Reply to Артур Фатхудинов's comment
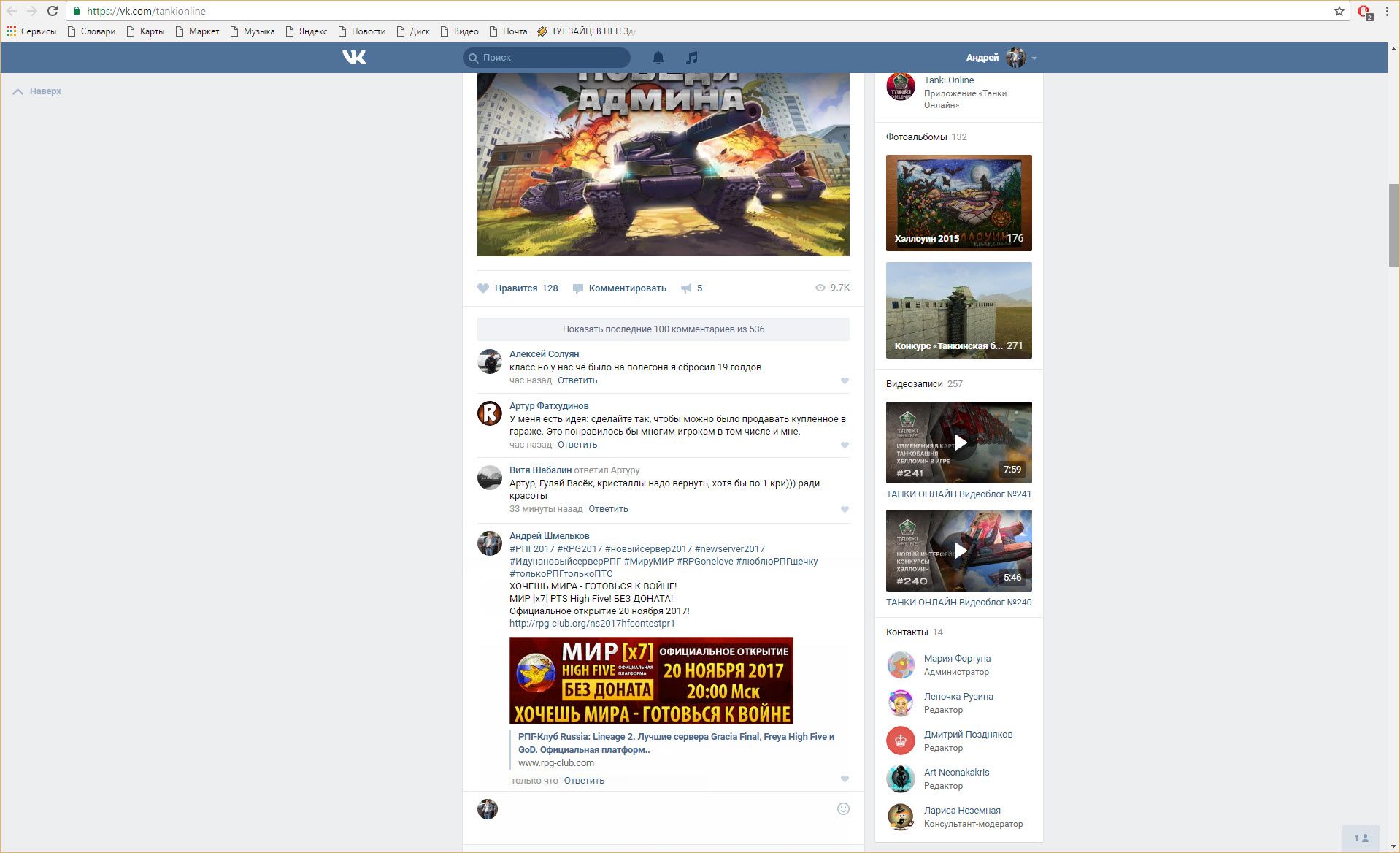Screen dimensions: 1400x853 (x=577, y=445)
